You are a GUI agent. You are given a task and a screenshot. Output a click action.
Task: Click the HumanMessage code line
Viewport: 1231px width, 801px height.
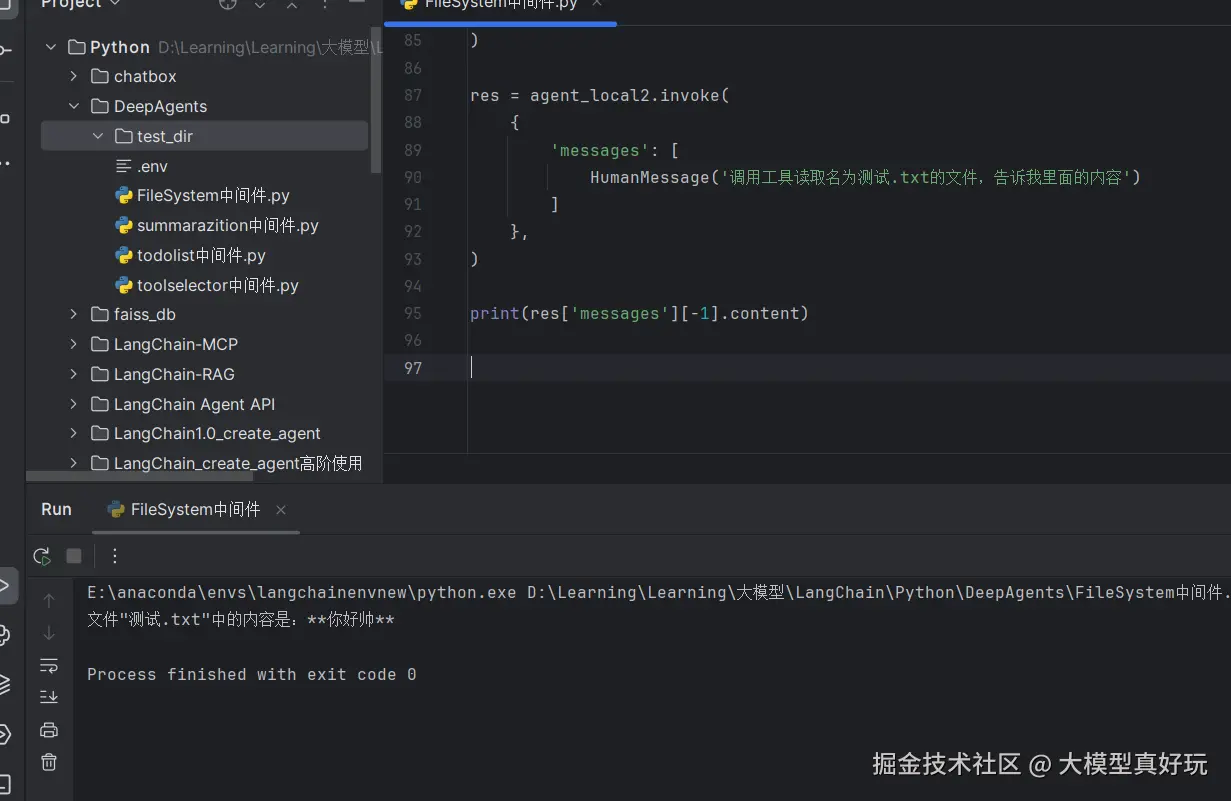click(866, 178)
